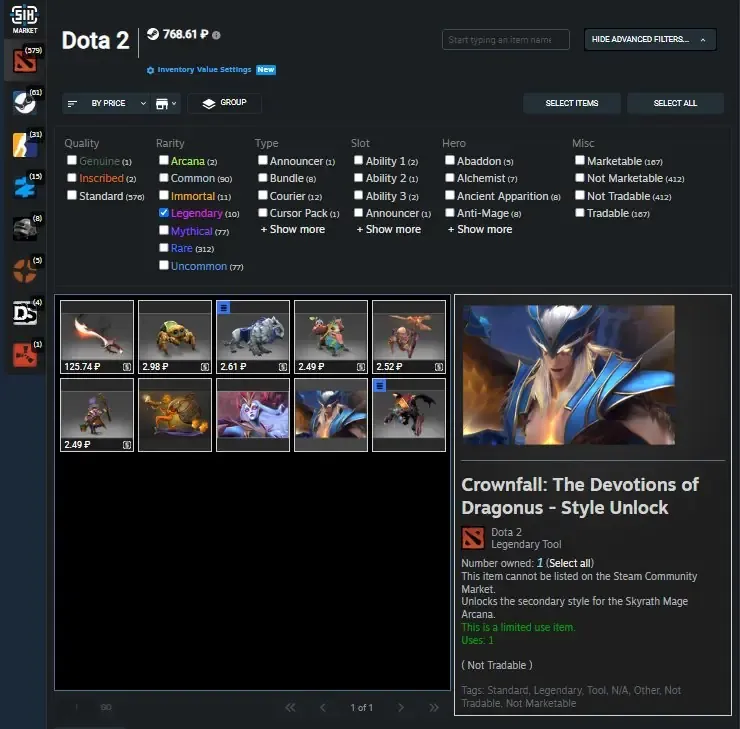Open the market store dropdown arrow
Image resolution: width=740 pixels, height=729 pixels.
coord(174,103)
